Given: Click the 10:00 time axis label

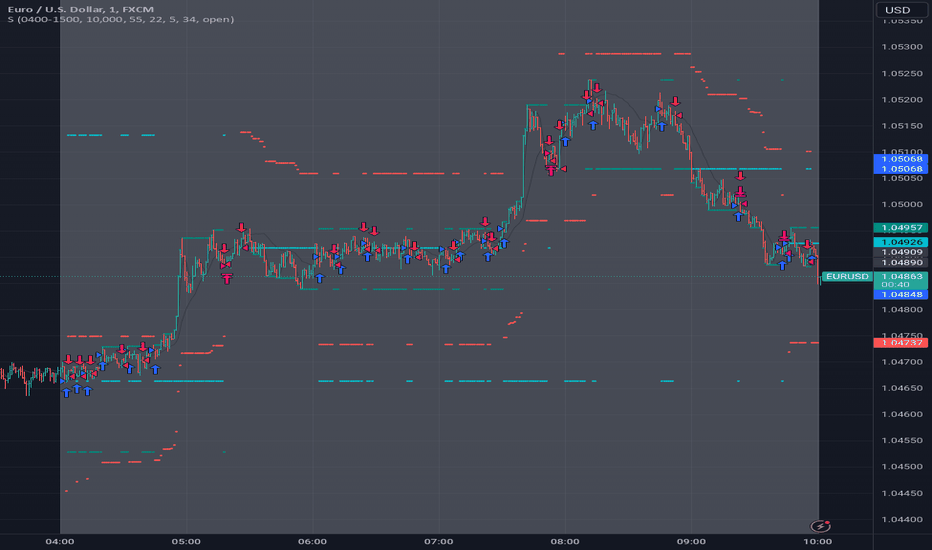Looking at the screenshot, I should pos(818,541).
